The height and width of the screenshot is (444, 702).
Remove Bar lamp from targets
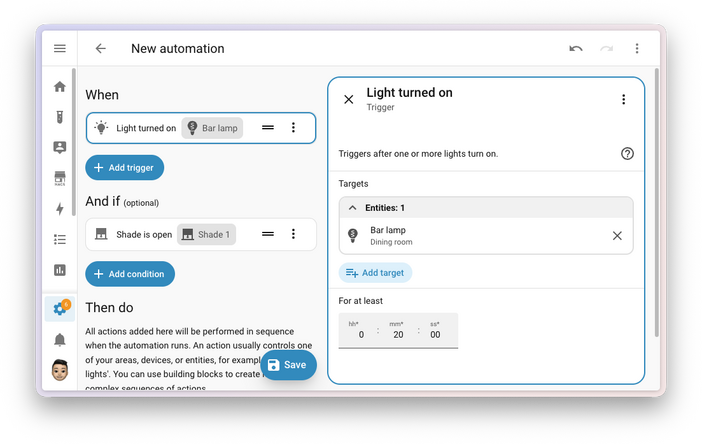coord(617,235)
